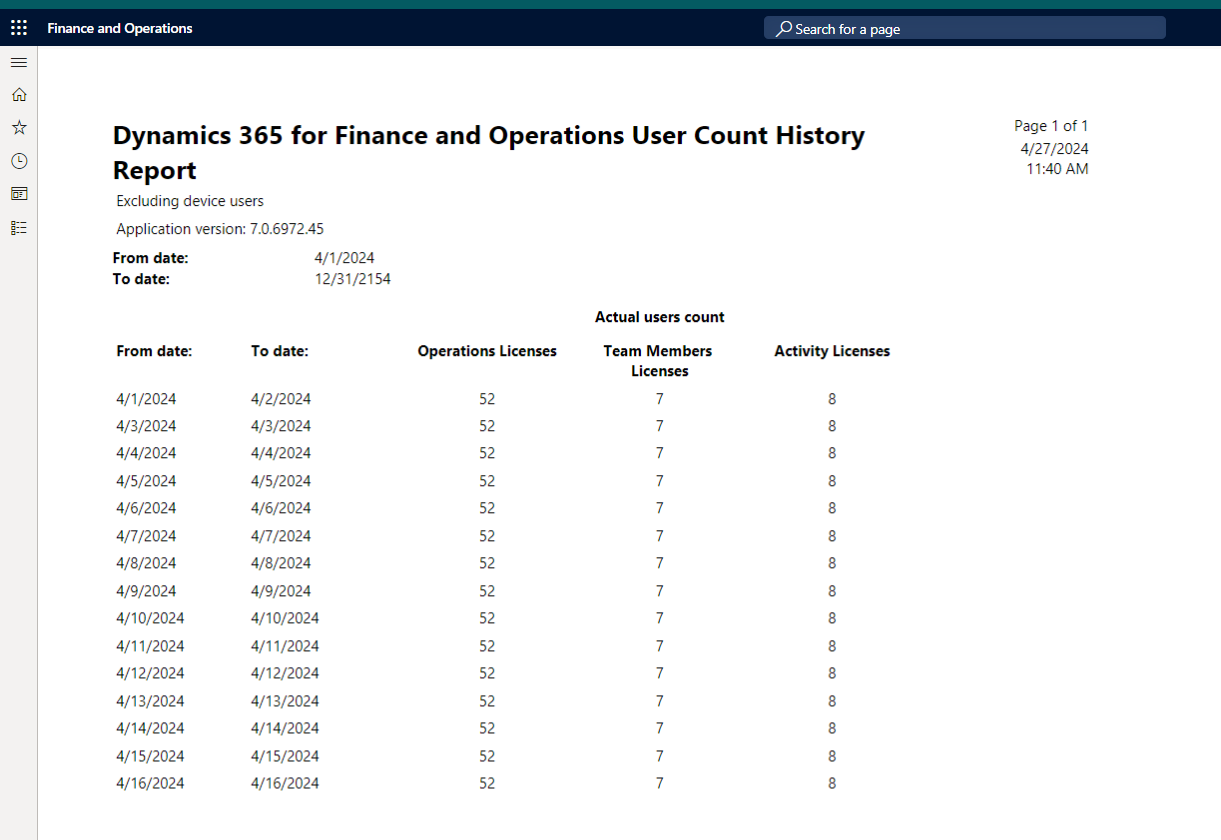Click the report time 11:40 AM

(x=1057, y=169)
